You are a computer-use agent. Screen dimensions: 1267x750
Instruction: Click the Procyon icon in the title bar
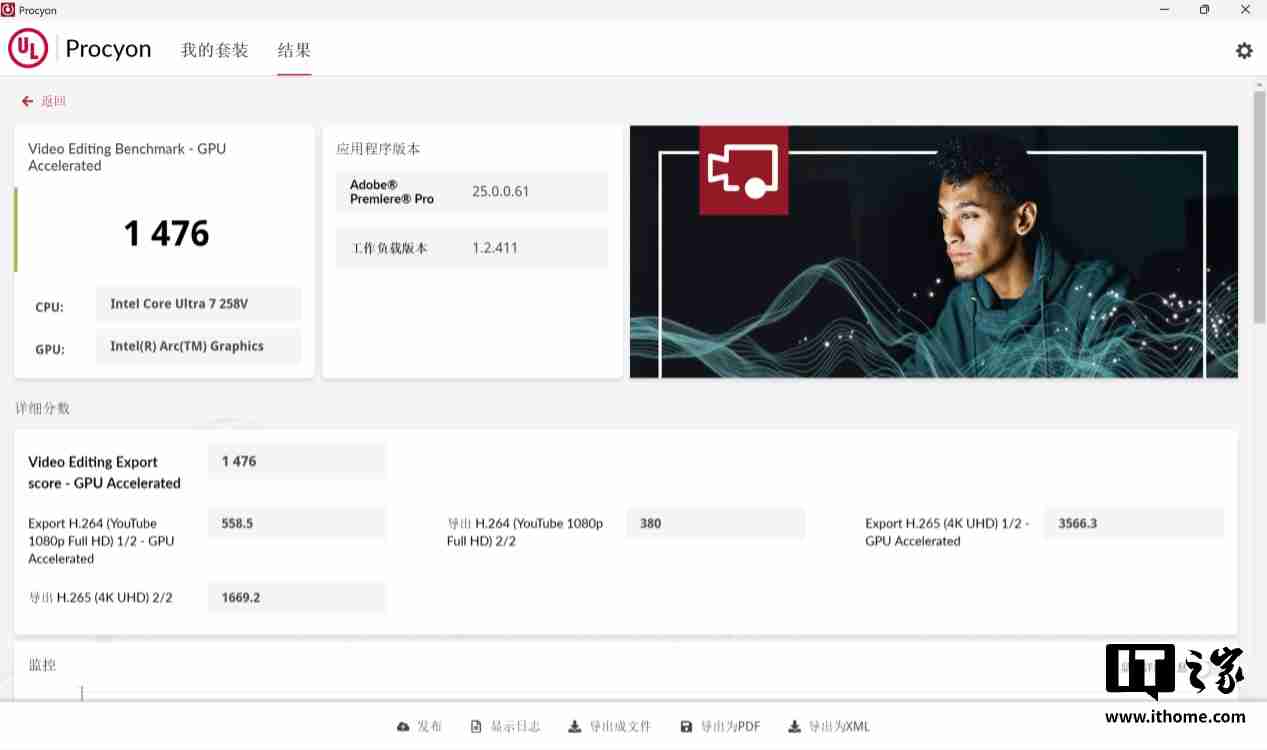[x=9, y=10]
